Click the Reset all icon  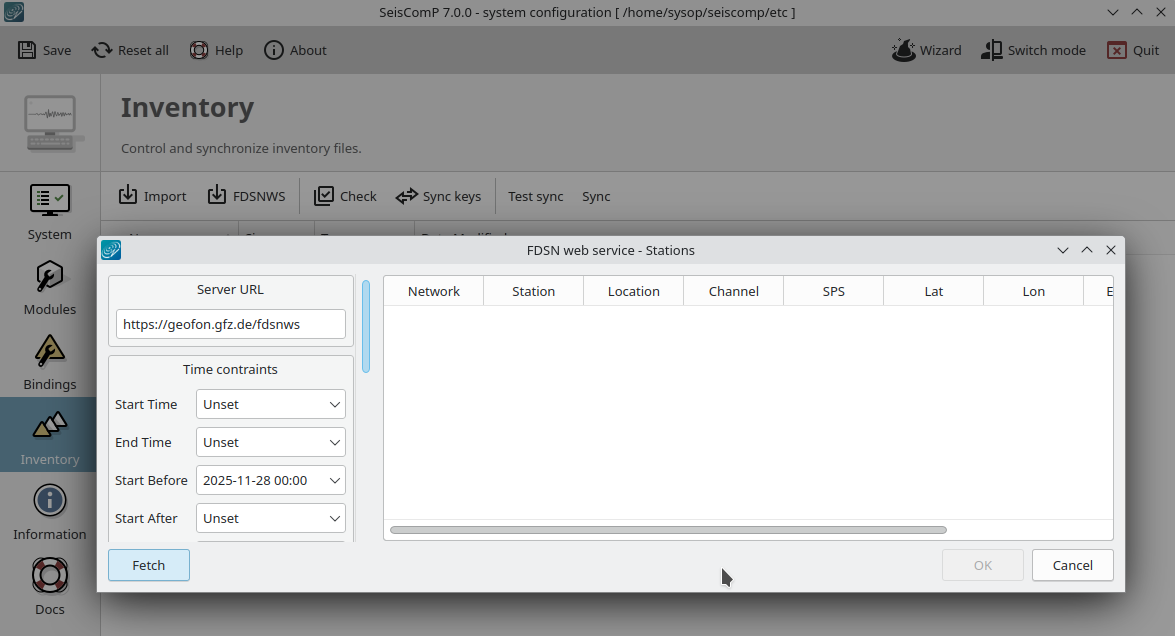102,50
